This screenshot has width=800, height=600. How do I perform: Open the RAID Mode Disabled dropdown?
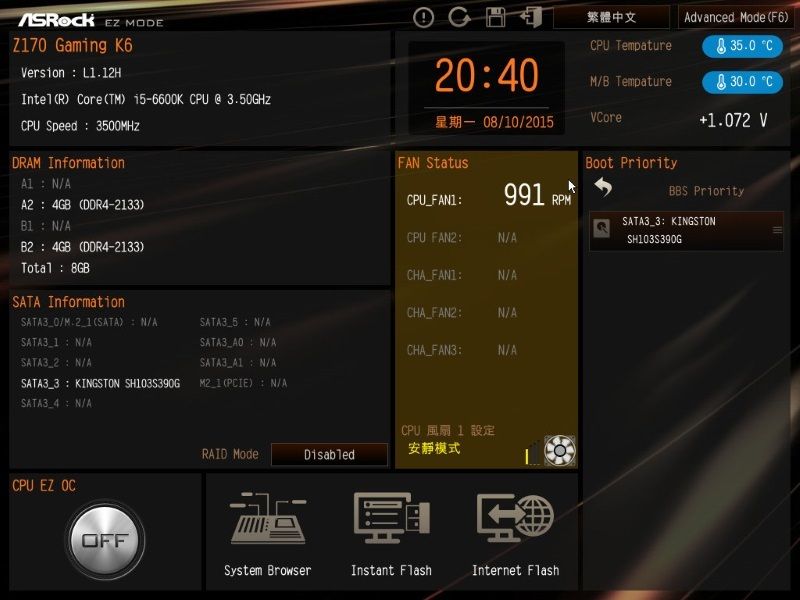tap(329, 455)
